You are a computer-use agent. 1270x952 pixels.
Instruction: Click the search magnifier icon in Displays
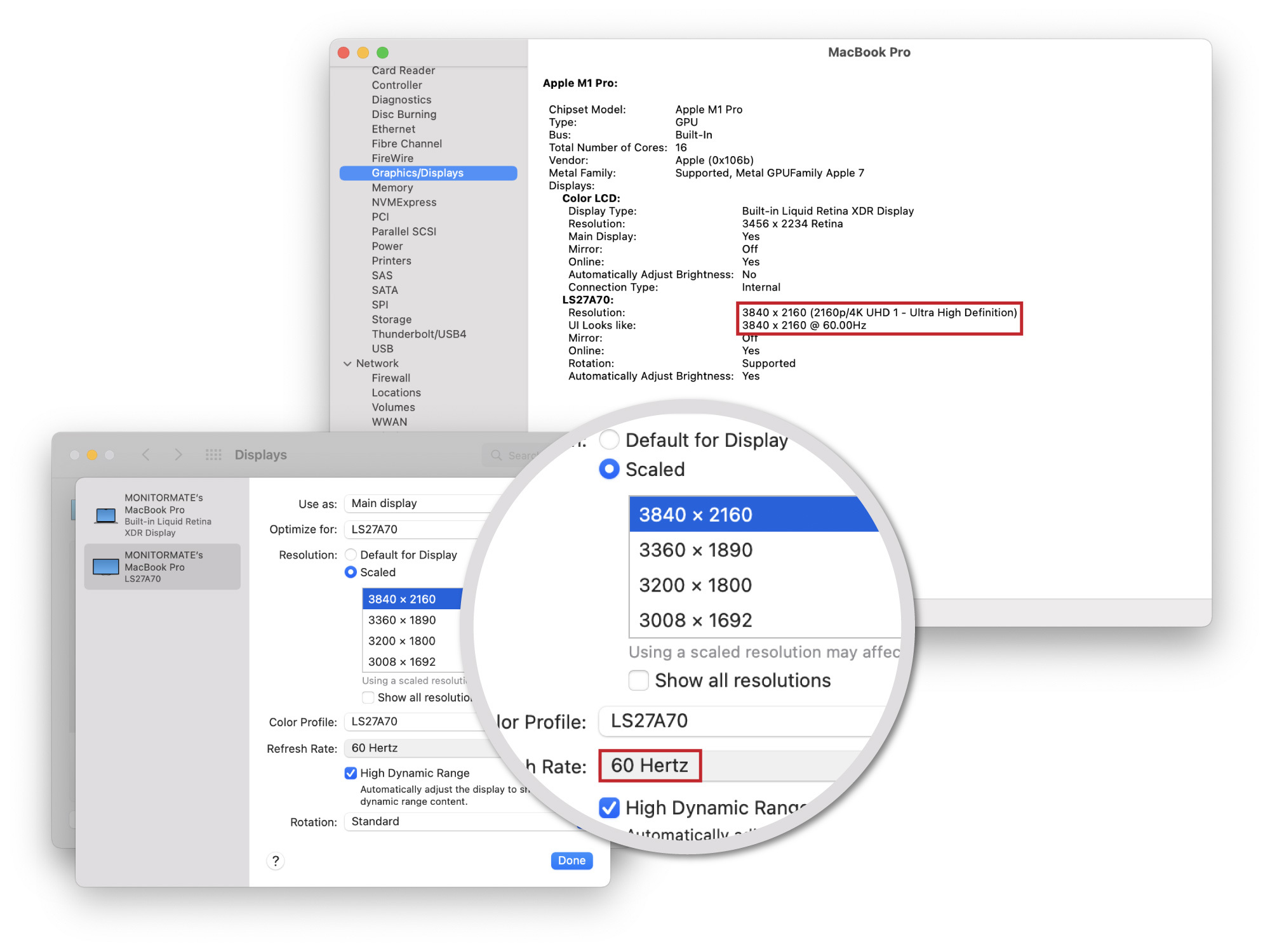point(497,455)
